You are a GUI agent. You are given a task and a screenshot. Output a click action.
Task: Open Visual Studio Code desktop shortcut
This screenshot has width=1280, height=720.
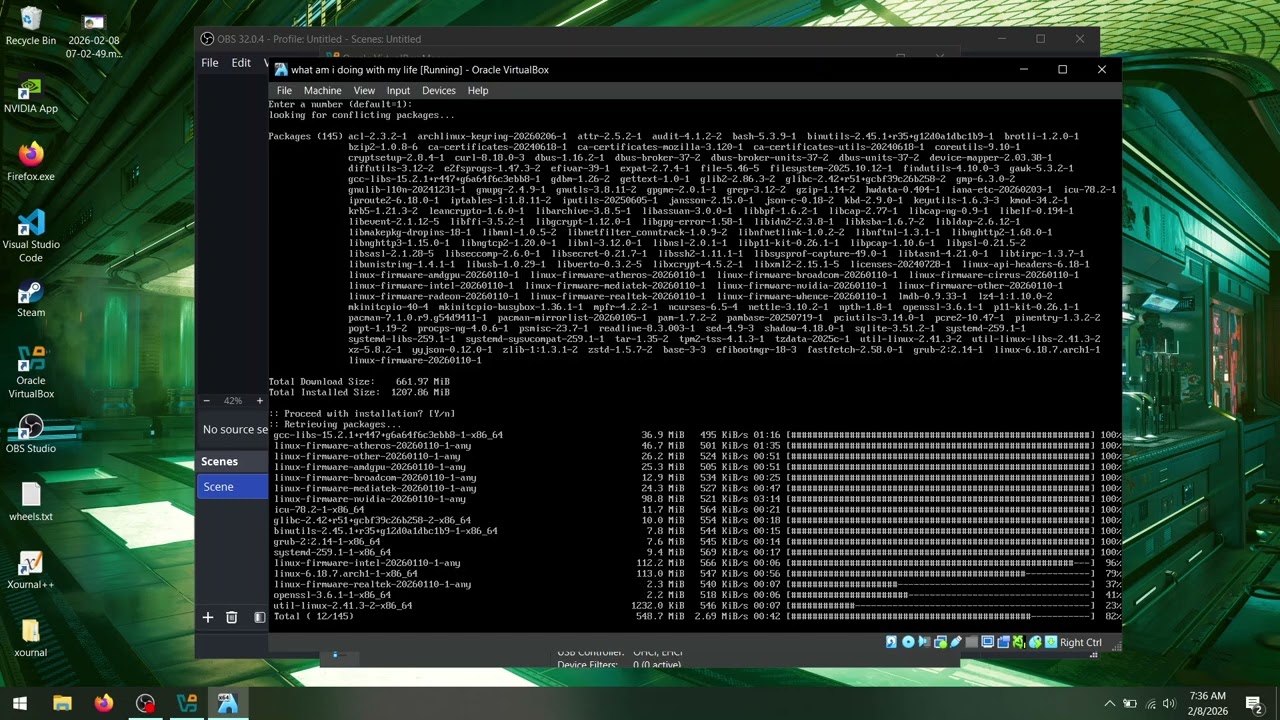click(x=31, y=236)
